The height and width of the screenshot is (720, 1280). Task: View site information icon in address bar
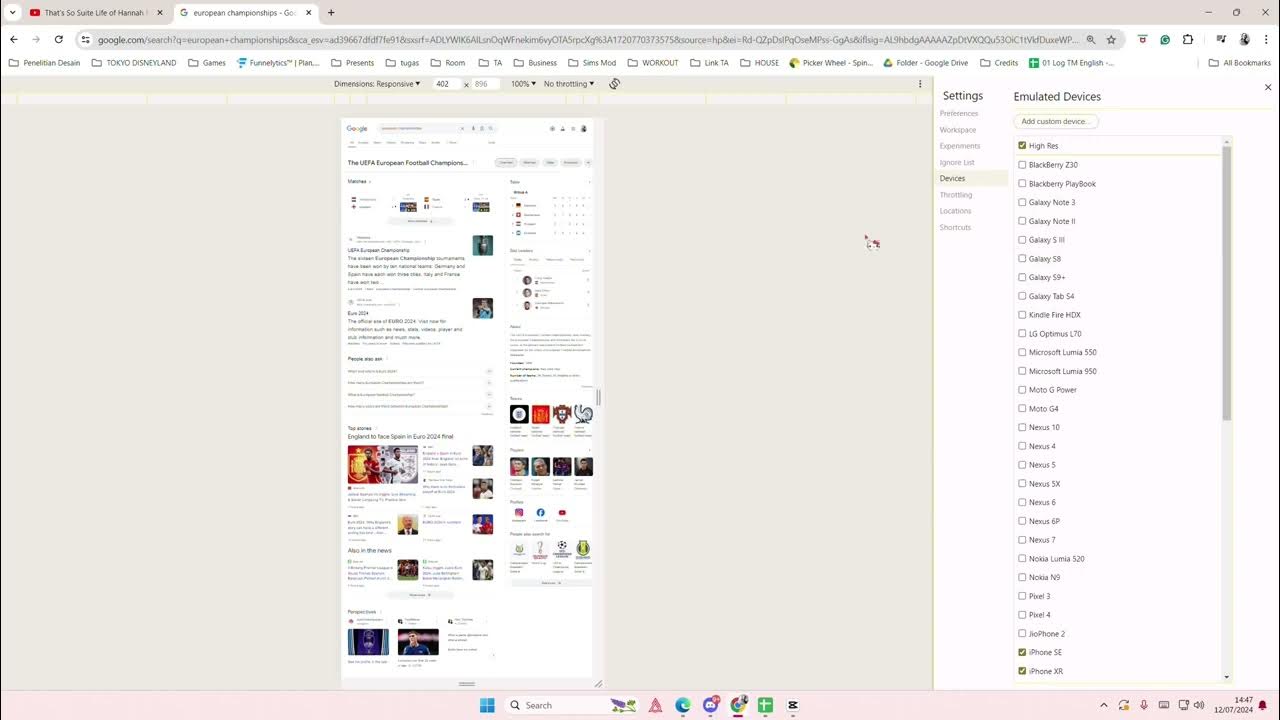tap(86, 40)
